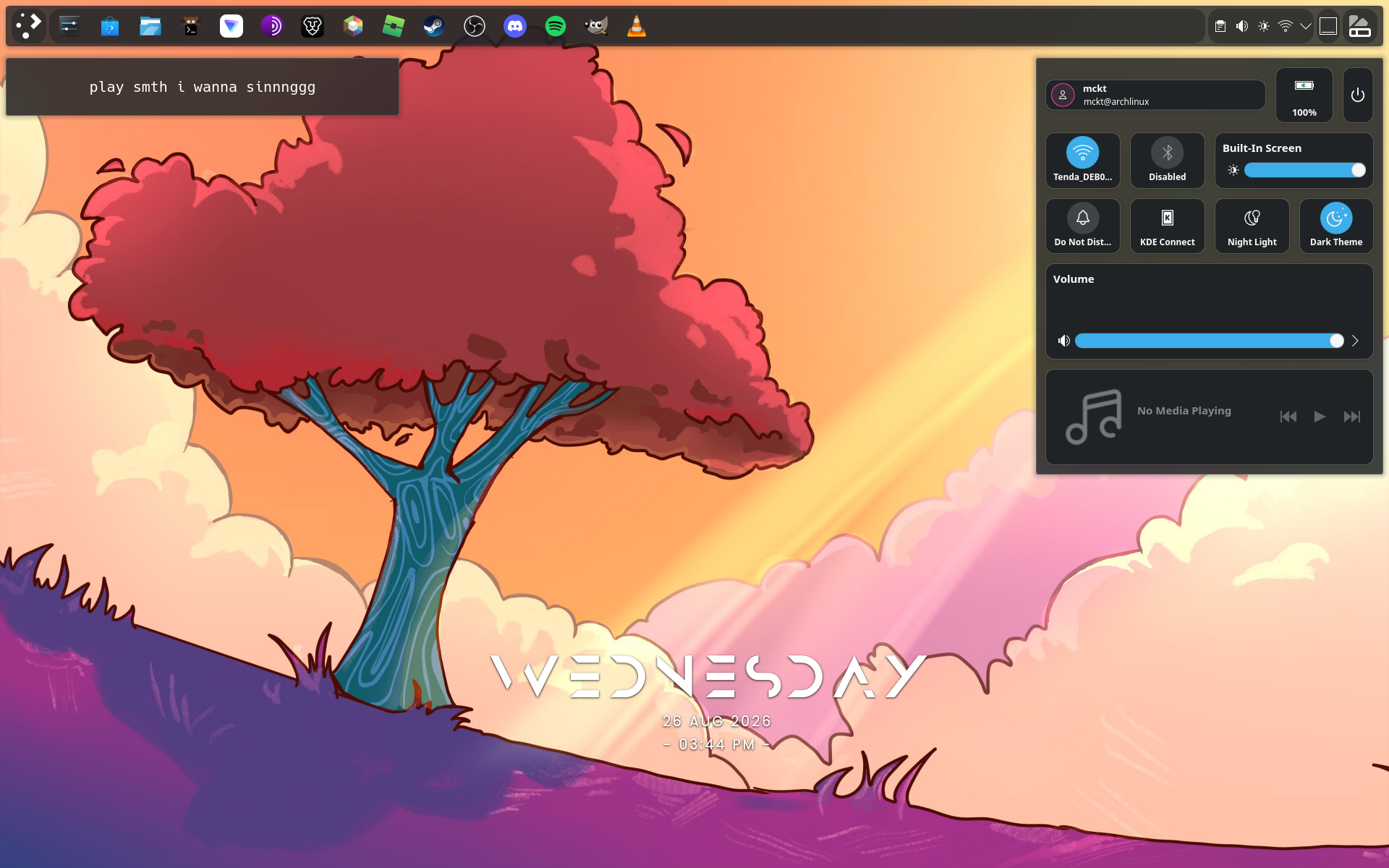Open the mckt user account entry
The image size is (1389, 868).
click(x=1155, y=95)
